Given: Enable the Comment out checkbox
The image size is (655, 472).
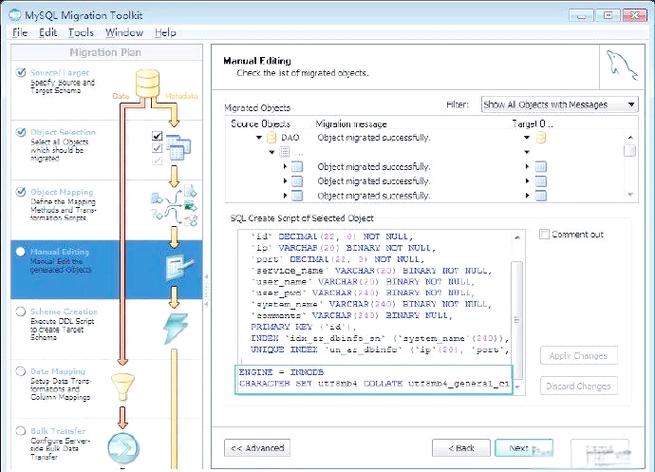Looking at the screenshot, I should (544, 234).
